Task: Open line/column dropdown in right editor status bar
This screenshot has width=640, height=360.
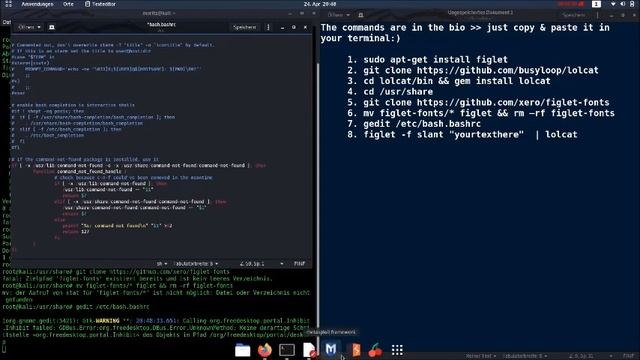Action: pos(590,356)
